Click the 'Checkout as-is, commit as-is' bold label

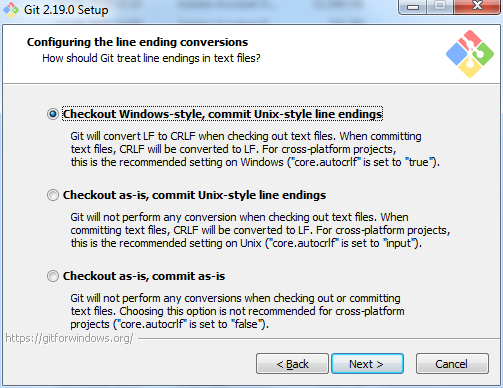click(x=144, y=276)
